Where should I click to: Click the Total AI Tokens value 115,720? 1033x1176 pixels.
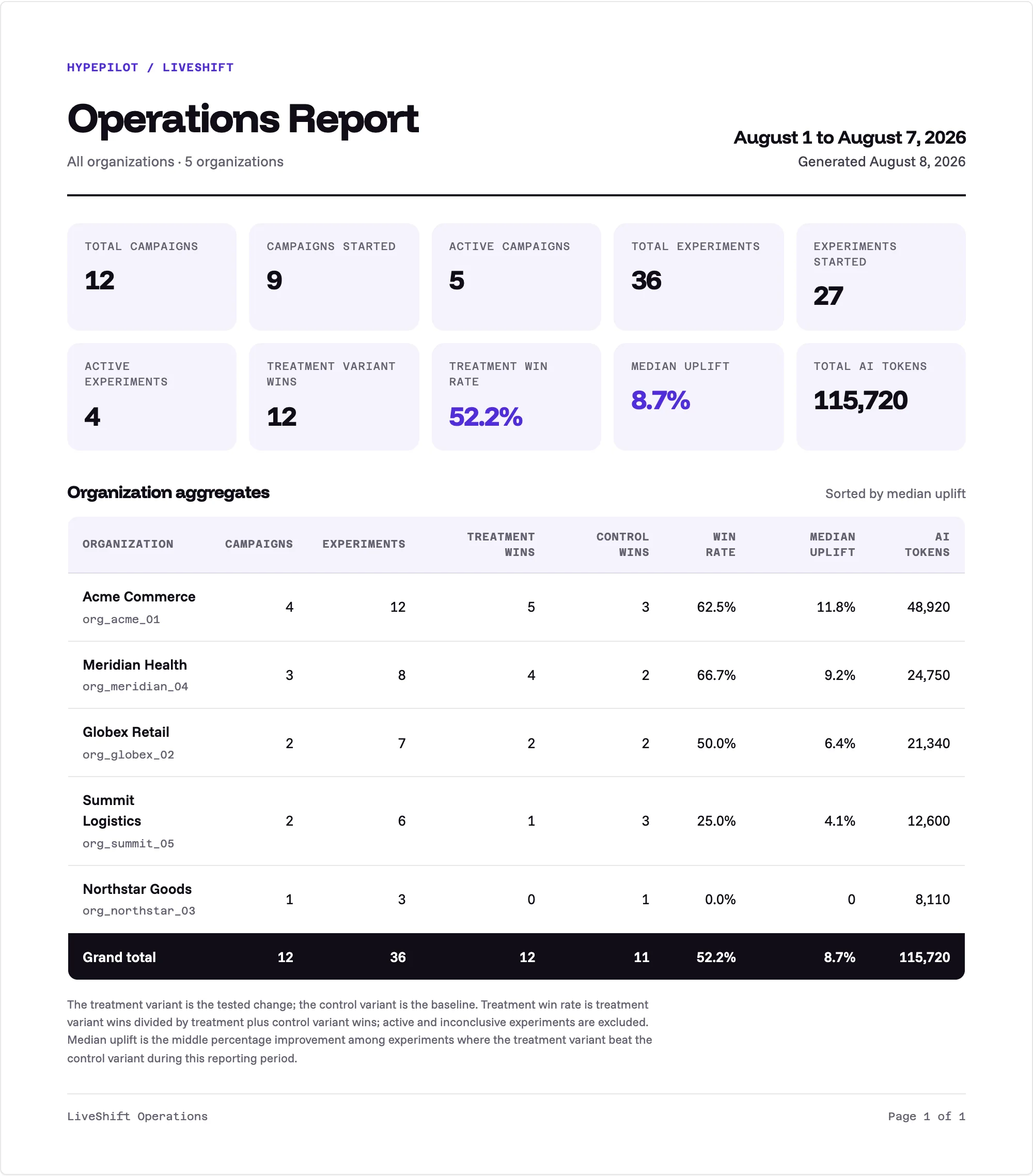pyautogui.click(x=860, y=400)
